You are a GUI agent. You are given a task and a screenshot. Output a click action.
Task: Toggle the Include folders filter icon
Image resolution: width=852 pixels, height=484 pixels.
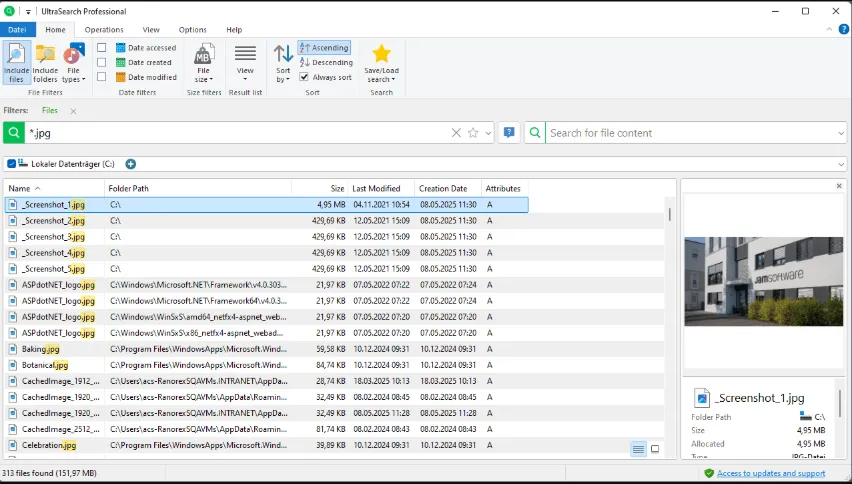coord(45,62)
